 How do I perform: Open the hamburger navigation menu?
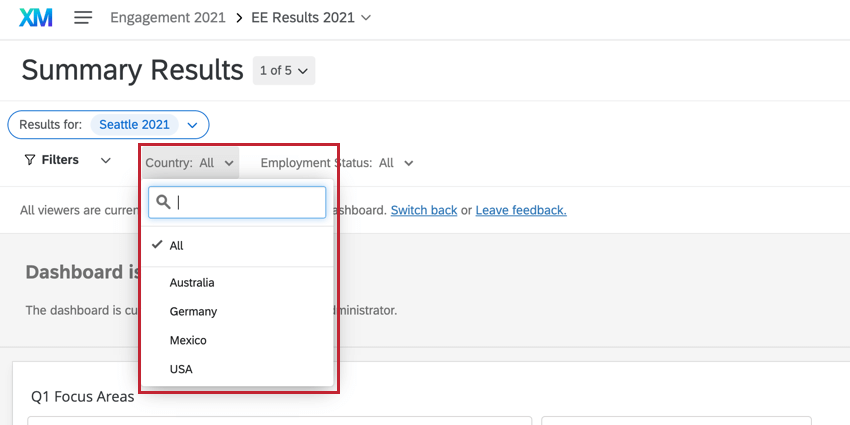click(x=83, y=17)
